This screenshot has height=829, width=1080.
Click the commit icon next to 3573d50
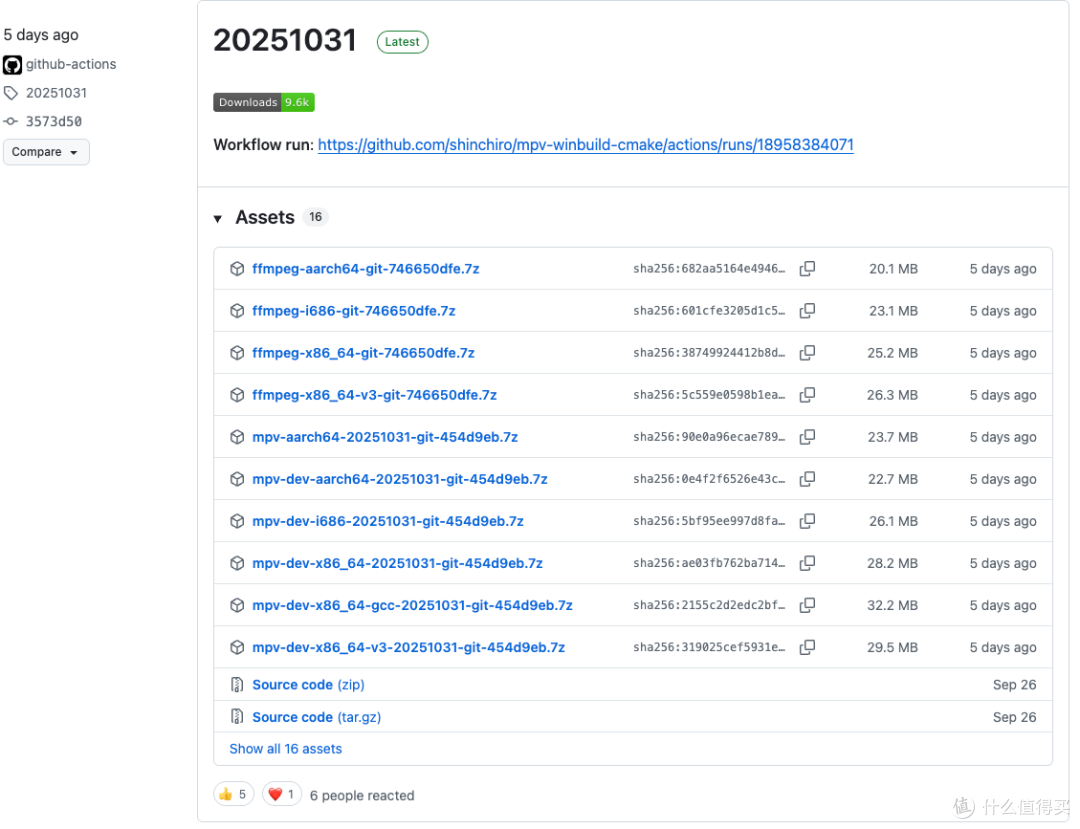click(x=11, y=121)
